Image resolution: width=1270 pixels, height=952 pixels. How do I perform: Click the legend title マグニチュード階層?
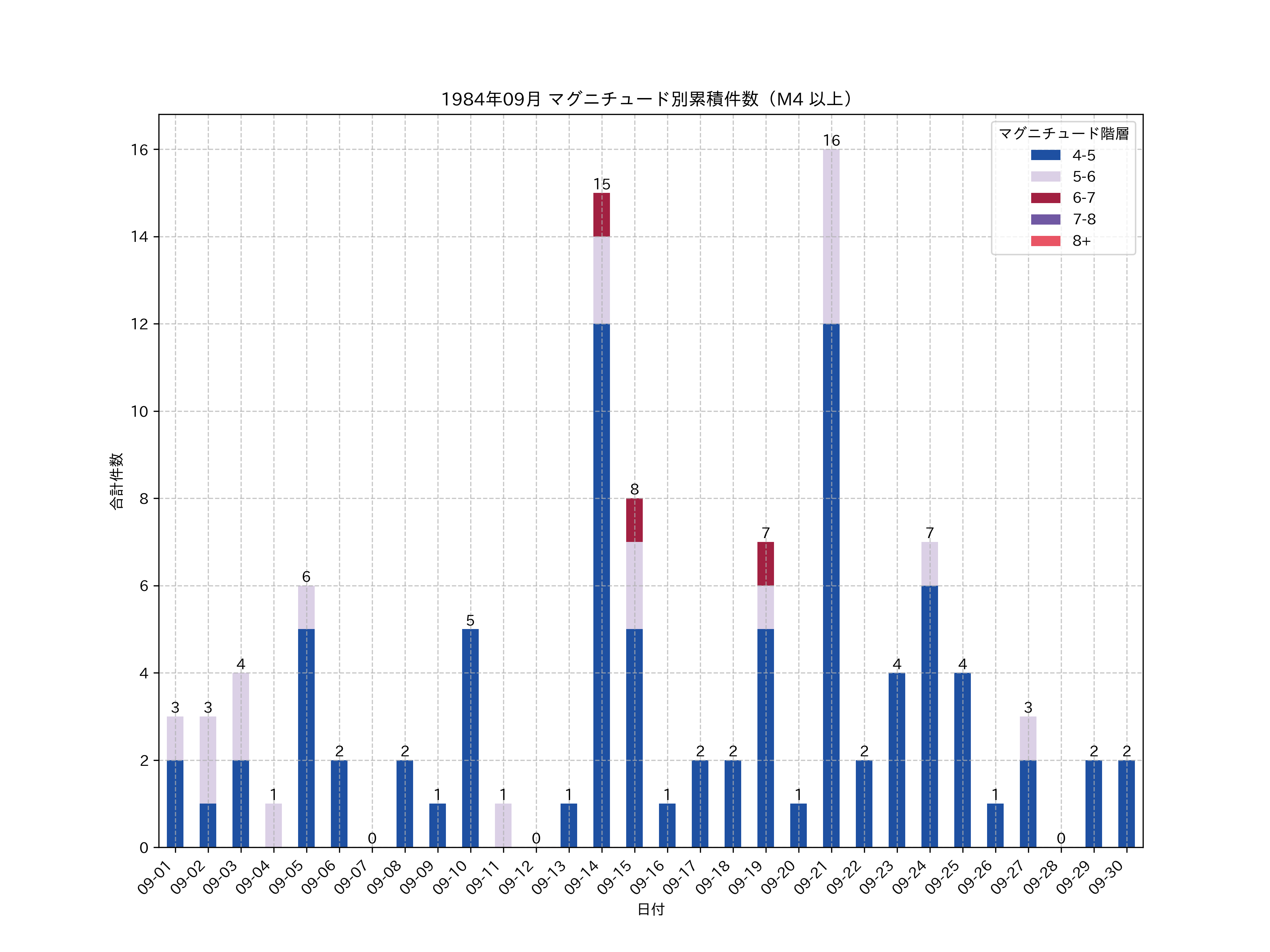1063,134
